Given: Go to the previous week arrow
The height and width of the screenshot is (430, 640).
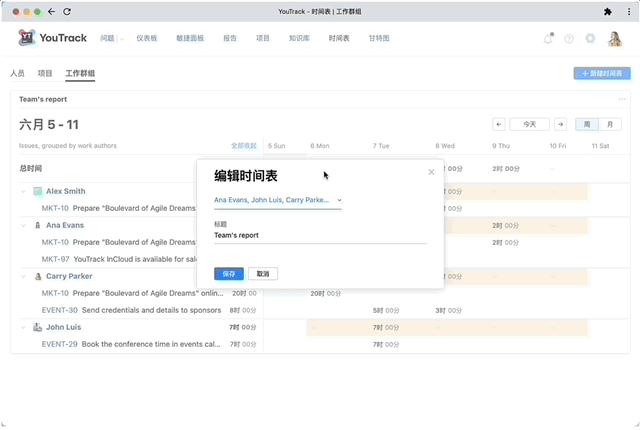Looking at the screenshot, I should (x=499, y=124).
